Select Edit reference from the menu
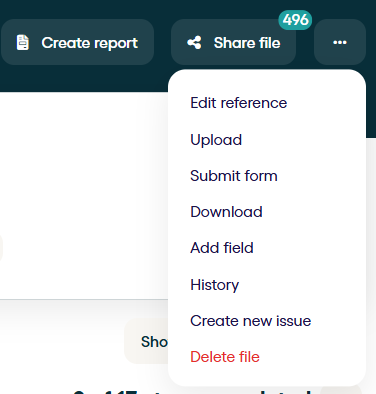376x394 pixels. tap(239, 103)
